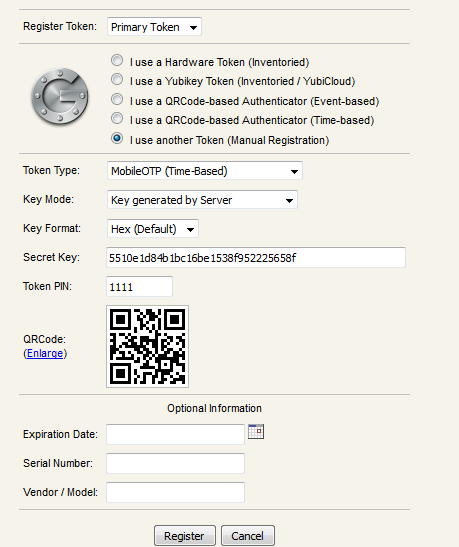Screen dimensions: 459x547
Task: Select the Hardware Token (Inventoried) option
Action: (117, 60)
